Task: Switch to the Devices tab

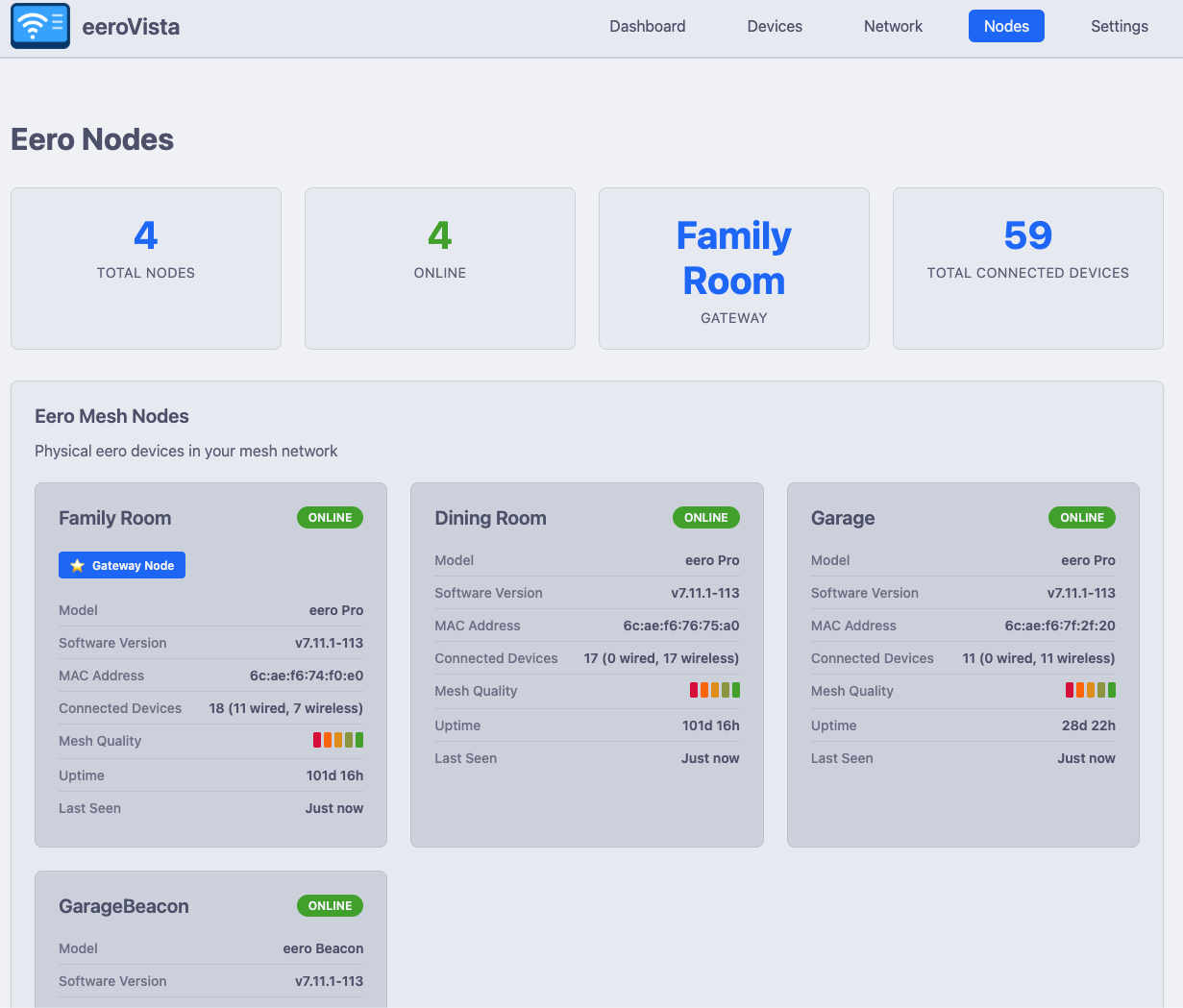Action: pos(775,27)
